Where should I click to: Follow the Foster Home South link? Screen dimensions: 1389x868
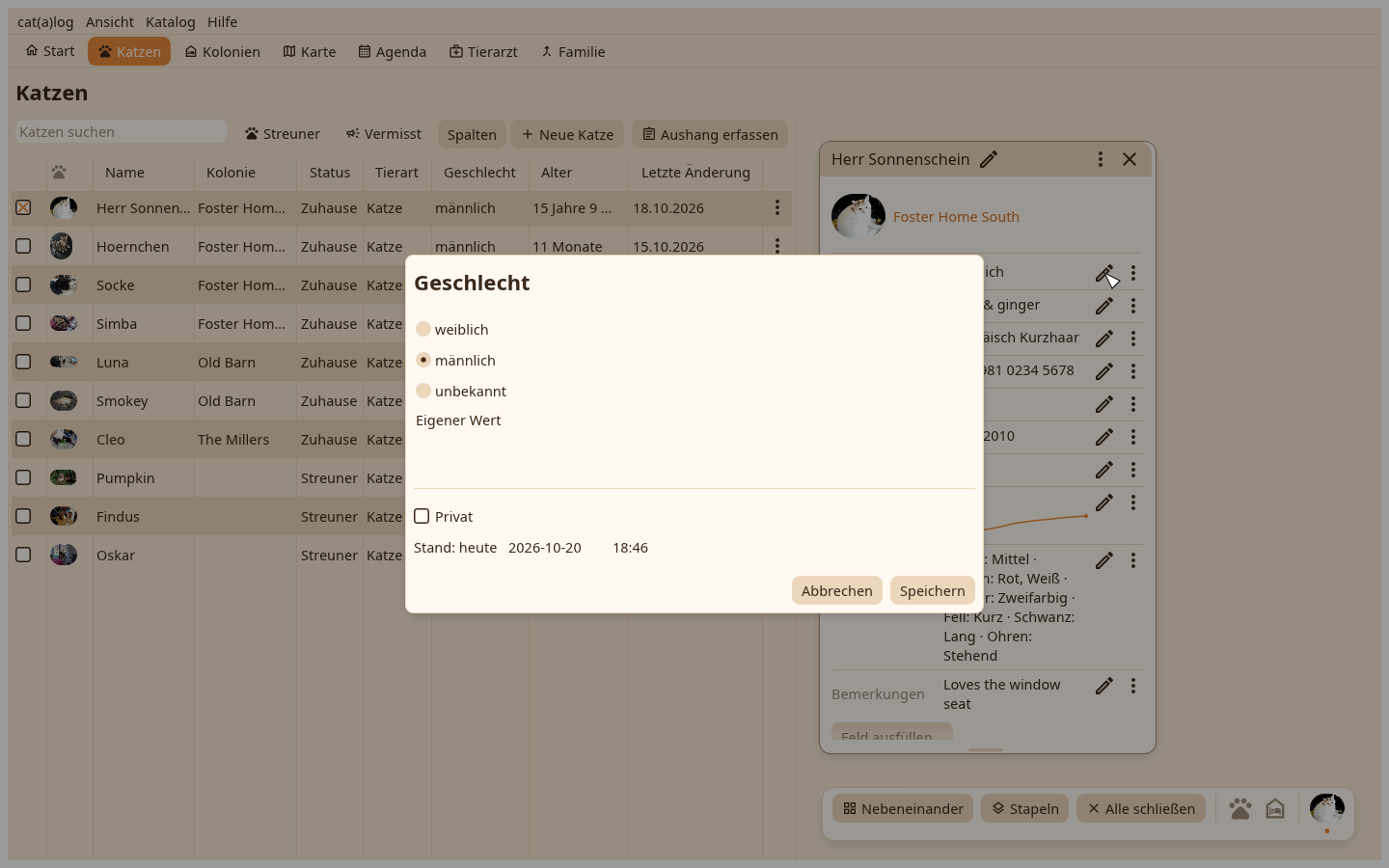pos(956,217)
